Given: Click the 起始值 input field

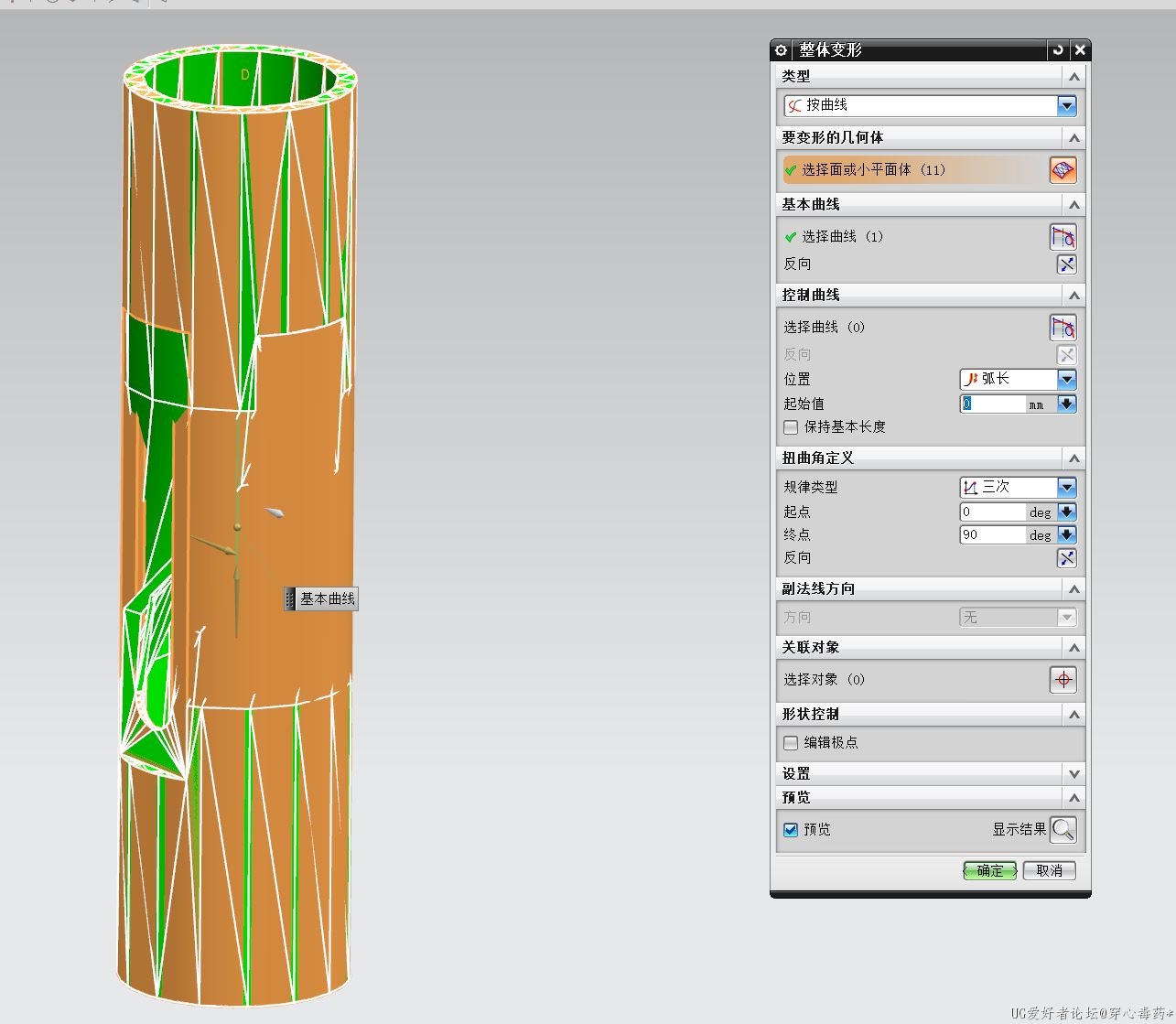Looking at the screenshot, I should click(x=993, y=404).
